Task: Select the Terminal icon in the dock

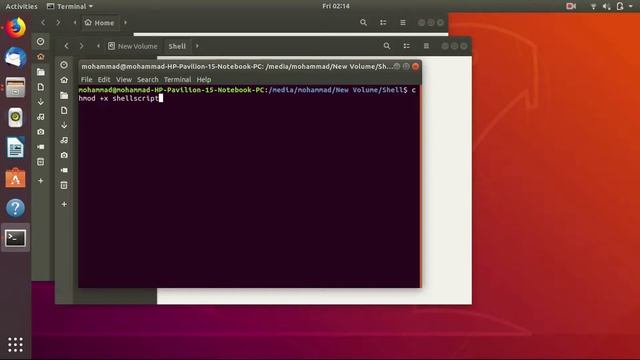Action: pyautogui.click(x=16, y=238)
